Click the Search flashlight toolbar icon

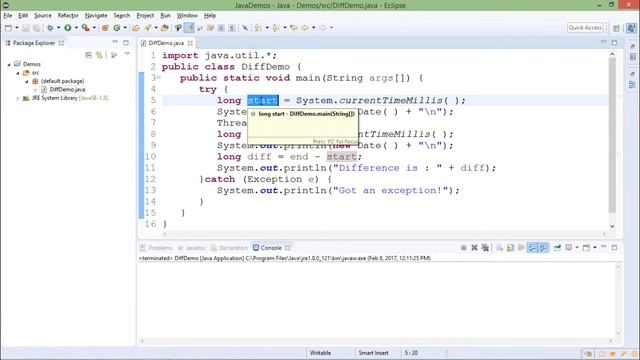point(148,28)
